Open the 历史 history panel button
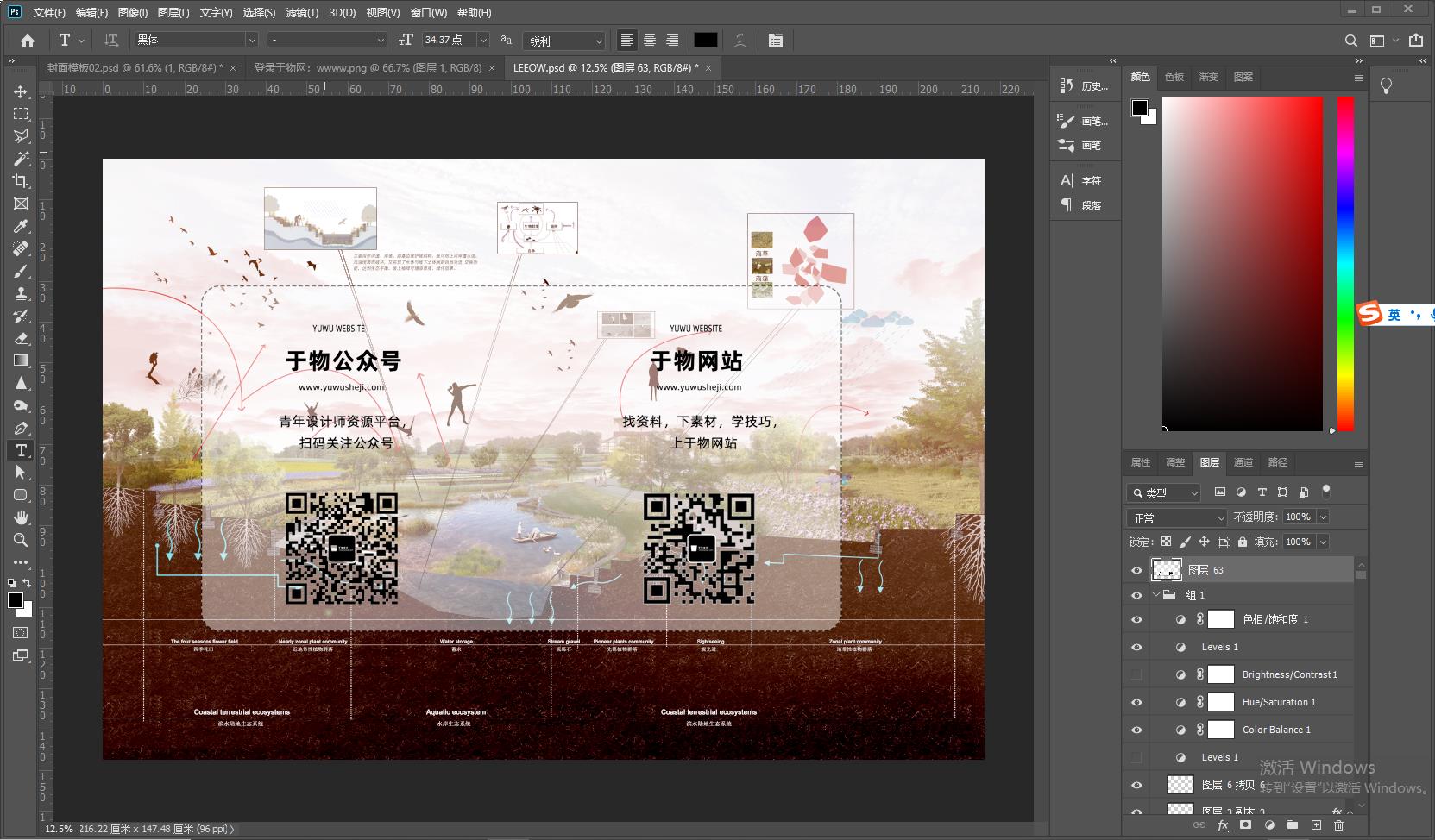Viewport: 1435px width, 840px height. tap(1084, 85)
